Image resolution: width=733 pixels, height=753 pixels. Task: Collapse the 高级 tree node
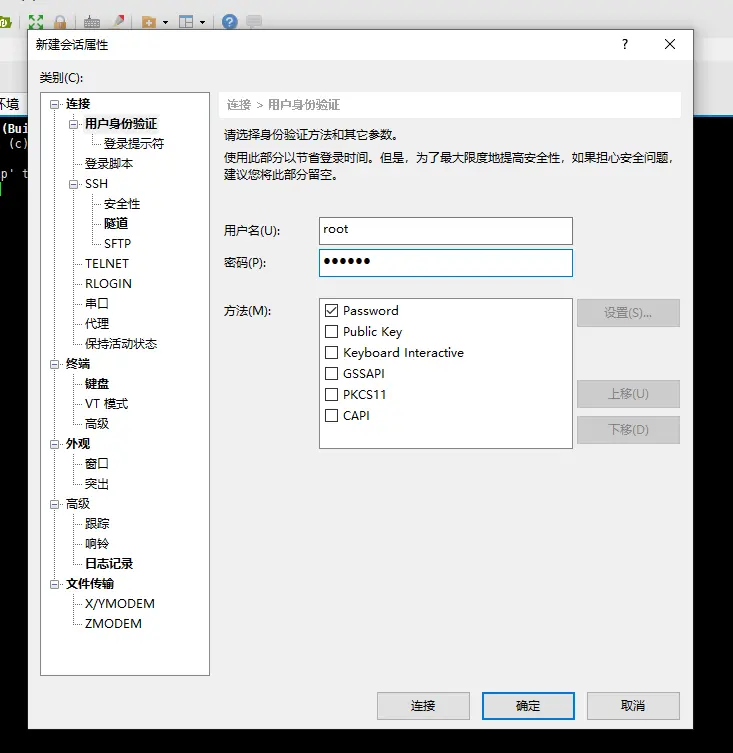pos(55,504)
